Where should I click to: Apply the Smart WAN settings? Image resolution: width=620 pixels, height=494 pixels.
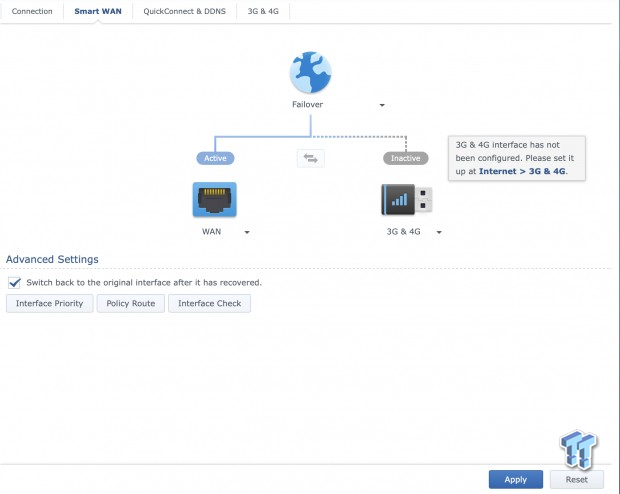(x=516, y=479)
